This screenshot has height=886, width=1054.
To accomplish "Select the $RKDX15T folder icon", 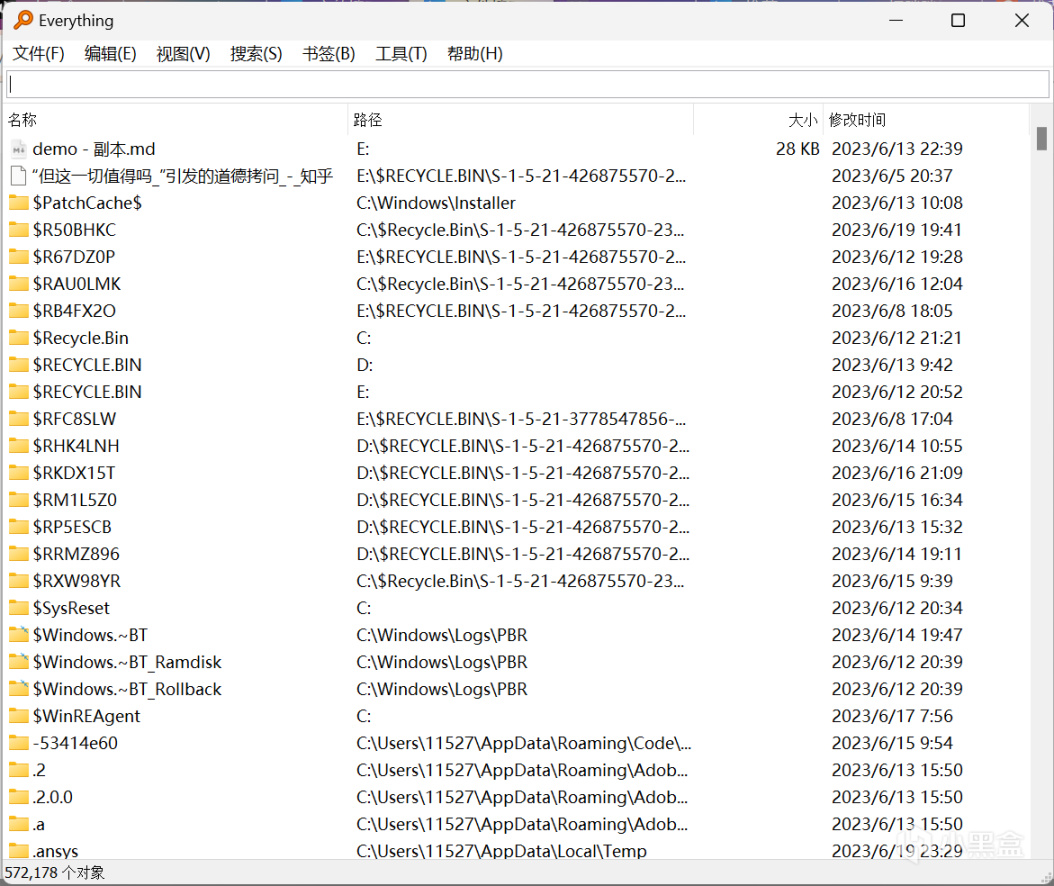I will pos(19,473).
